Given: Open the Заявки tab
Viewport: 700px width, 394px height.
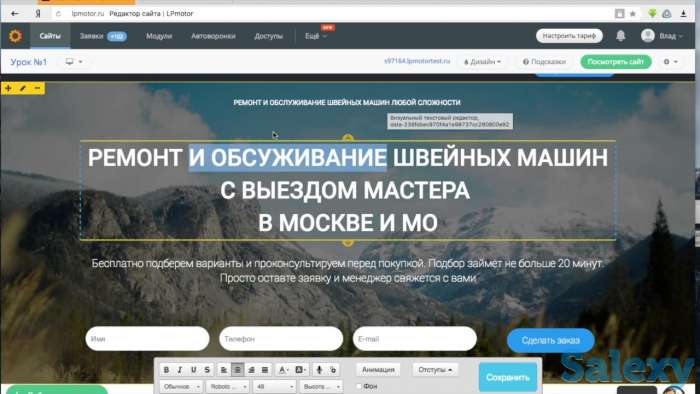Looking at the screenshot, I should pyautogui.click(x=103, y=36).
